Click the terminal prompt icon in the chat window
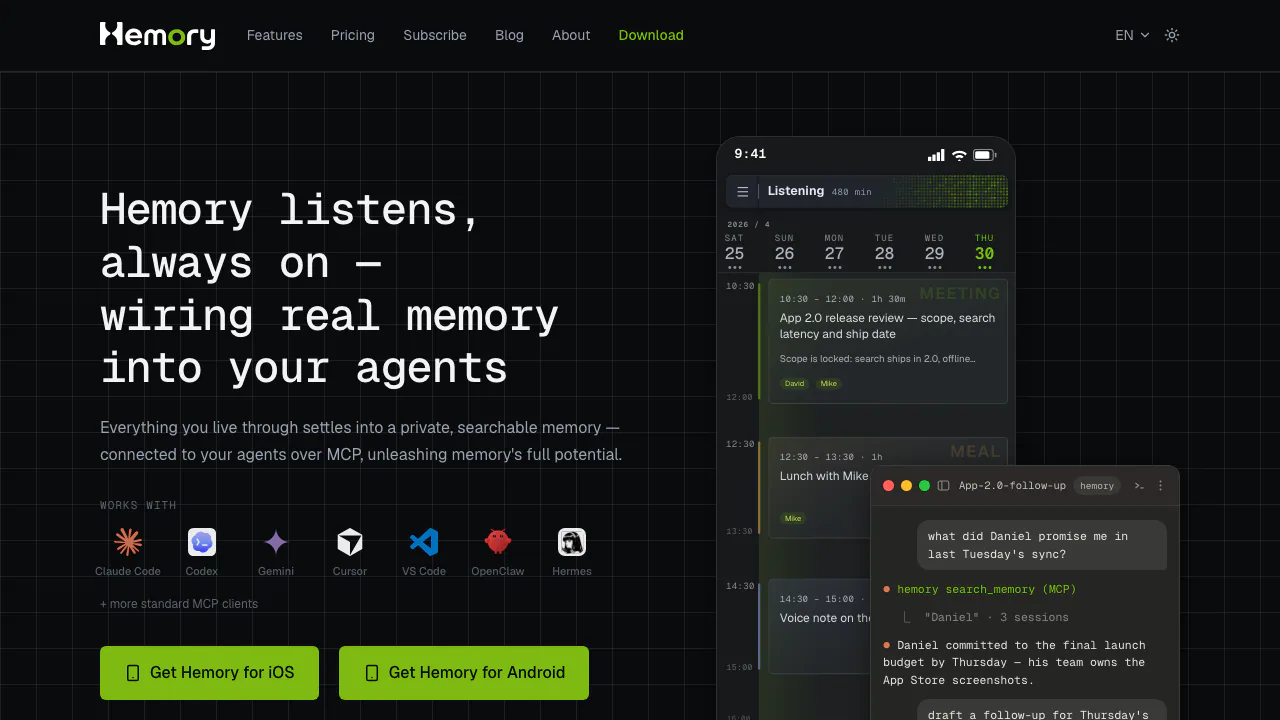Viewport: 1280px width, 720px height. pyautogui.click(x=1139, y=486)
